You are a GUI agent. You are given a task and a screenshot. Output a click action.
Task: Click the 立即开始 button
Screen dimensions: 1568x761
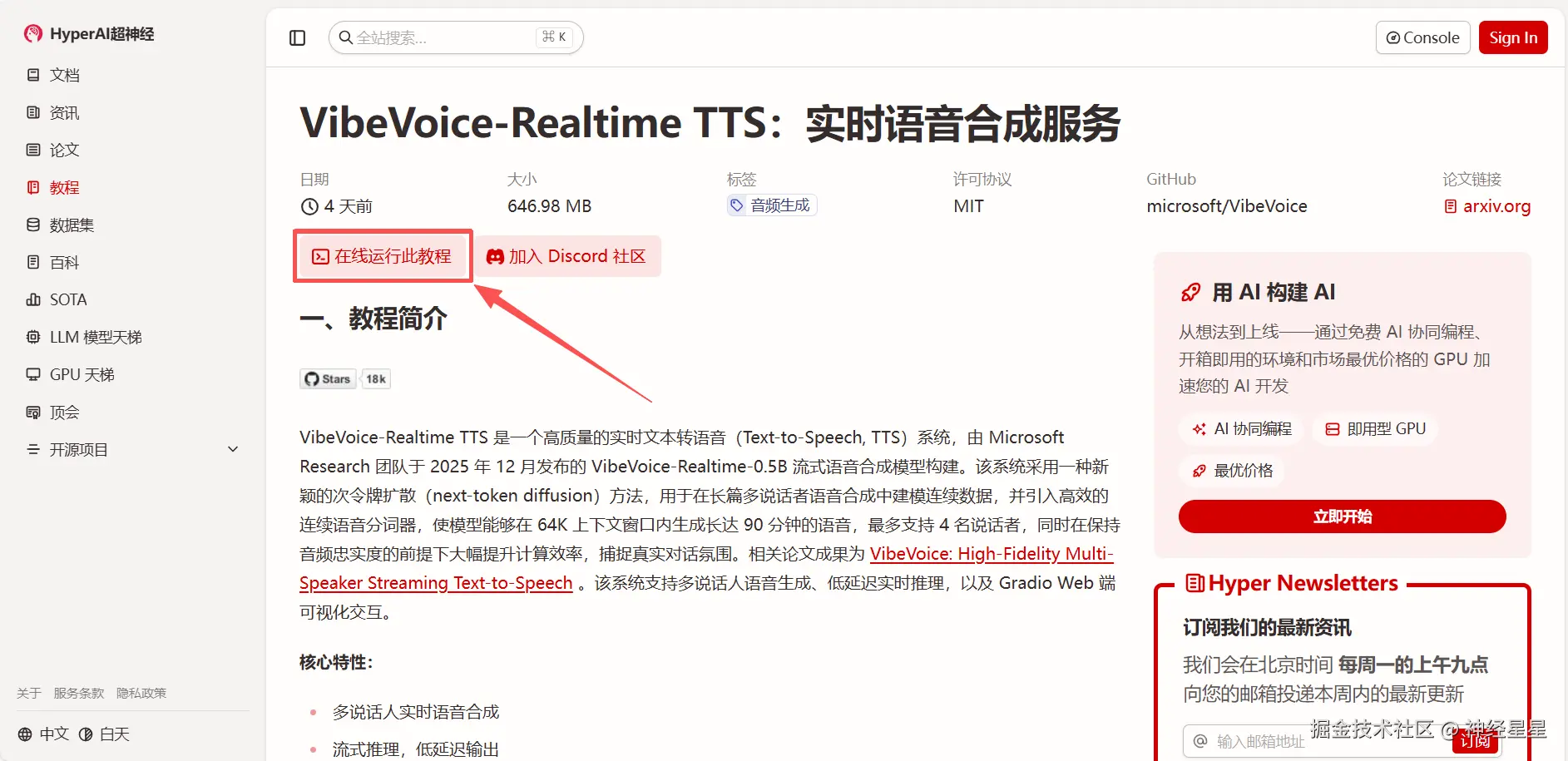(1342, 516)
